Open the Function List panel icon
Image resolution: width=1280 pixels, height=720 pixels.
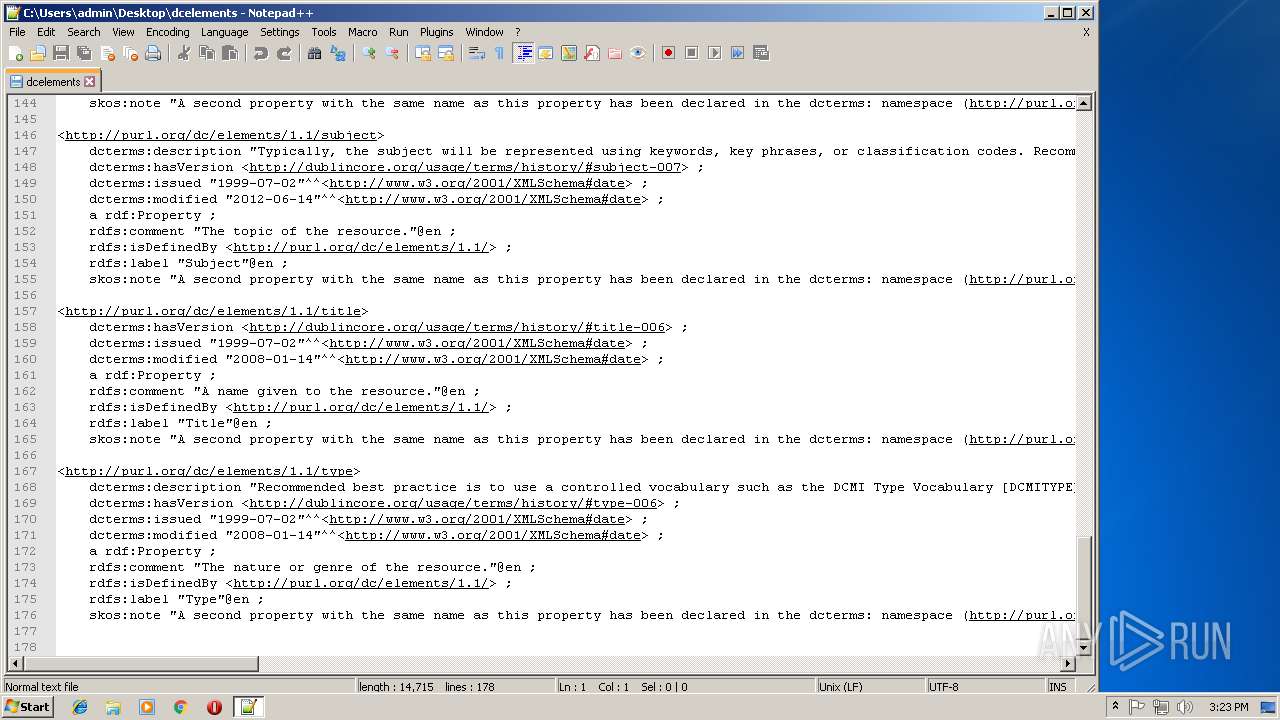pos(592,53)
